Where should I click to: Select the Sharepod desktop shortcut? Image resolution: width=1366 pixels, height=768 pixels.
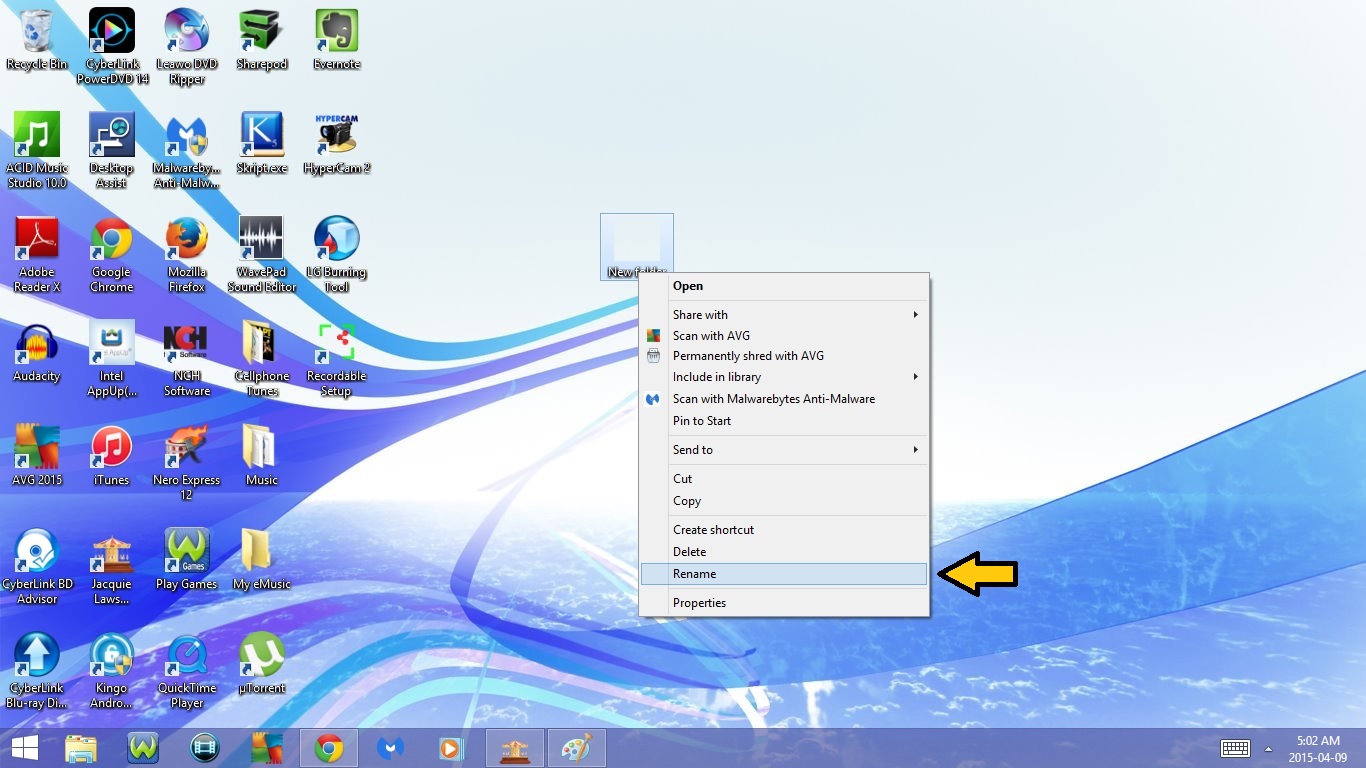pyautogui.click(x=262, y=40)
